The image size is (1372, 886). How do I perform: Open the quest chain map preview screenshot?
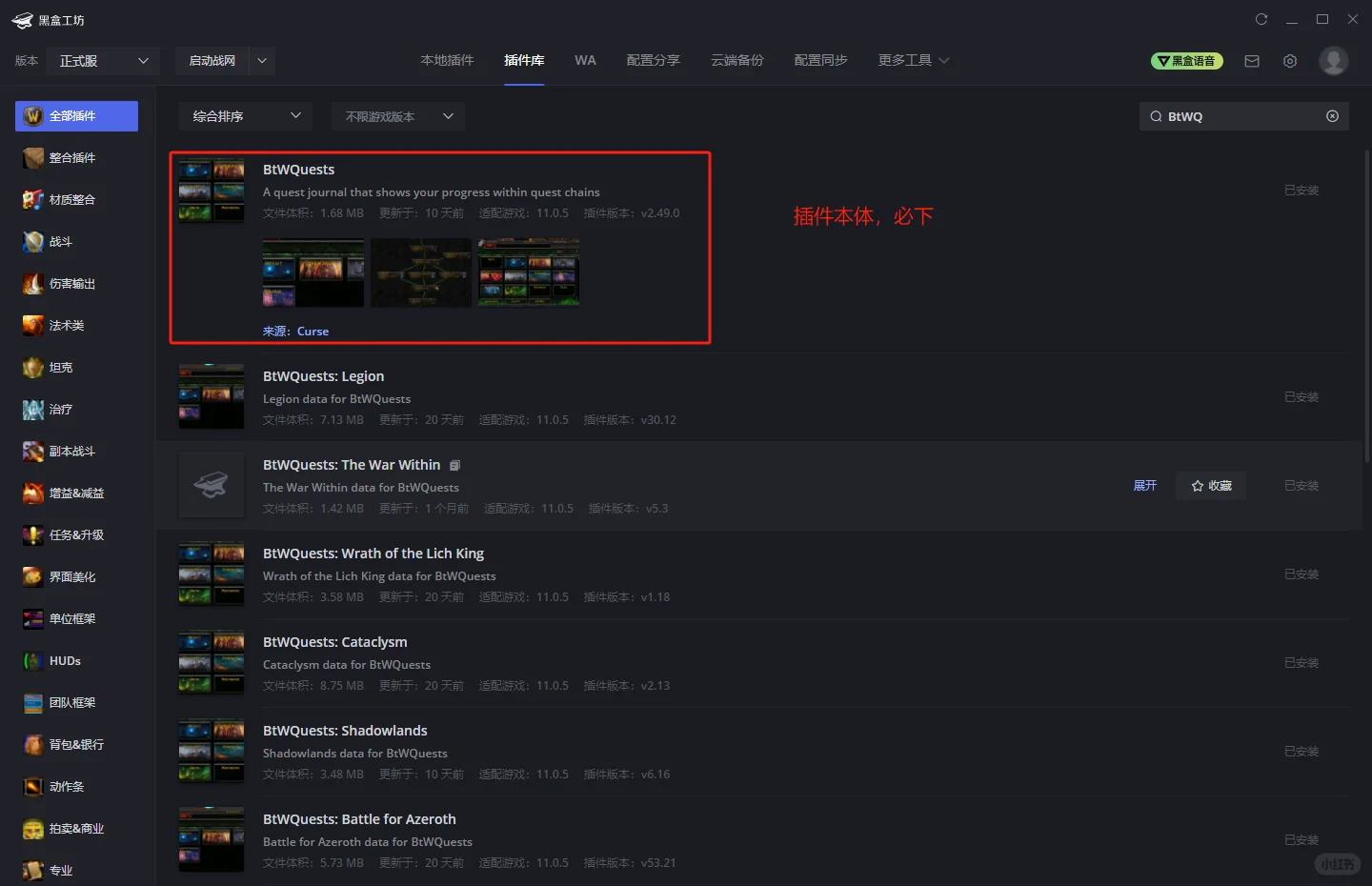[421, 272]
